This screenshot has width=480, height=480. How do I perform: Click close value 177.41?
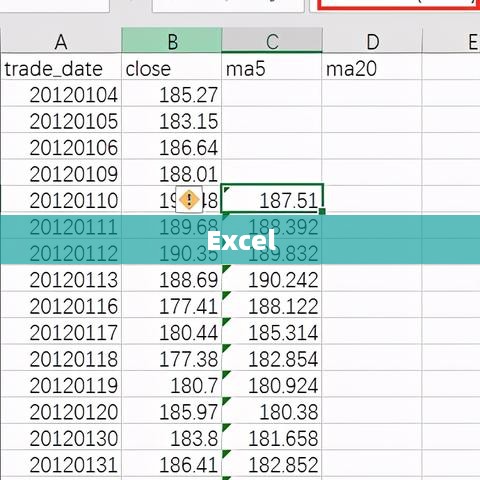(x=172, y=305)
